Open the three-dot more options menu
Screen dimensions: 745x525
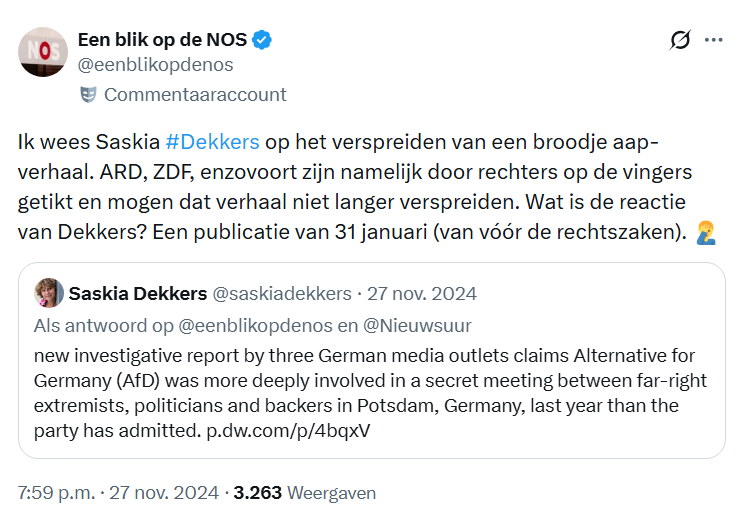[713, 40]
